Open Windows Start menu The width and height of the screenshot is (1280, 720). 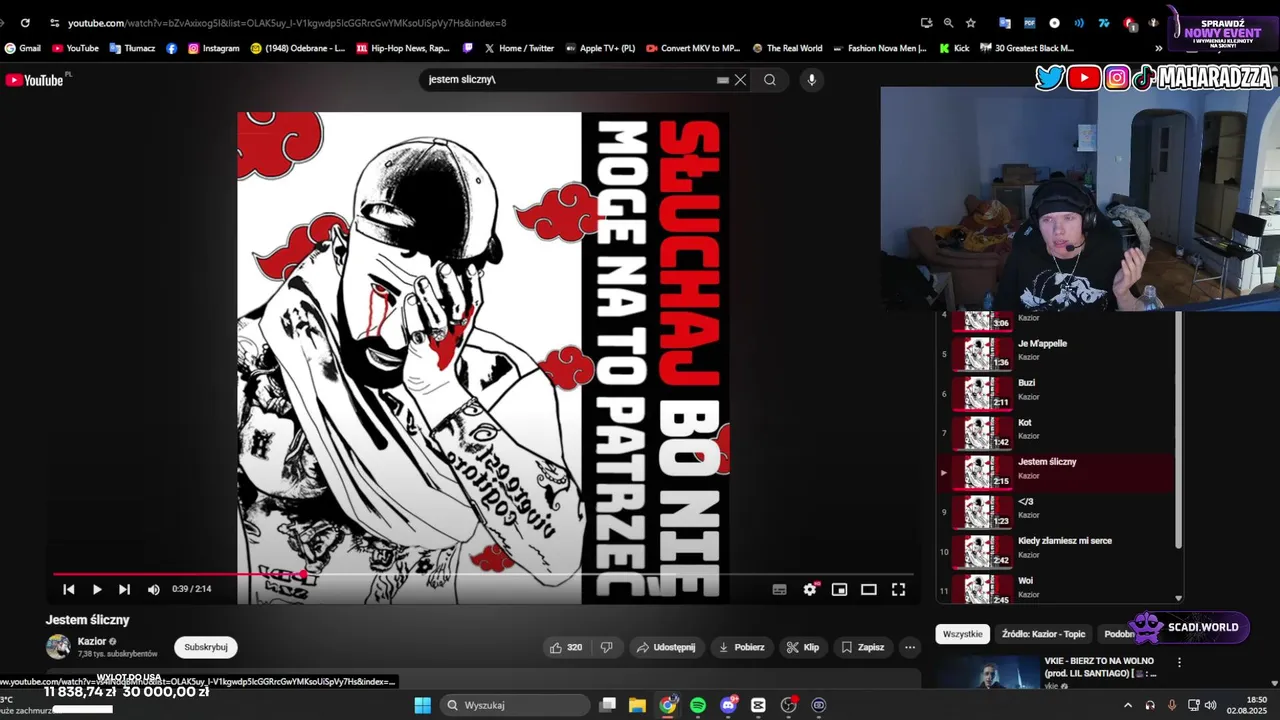point(422,705)
